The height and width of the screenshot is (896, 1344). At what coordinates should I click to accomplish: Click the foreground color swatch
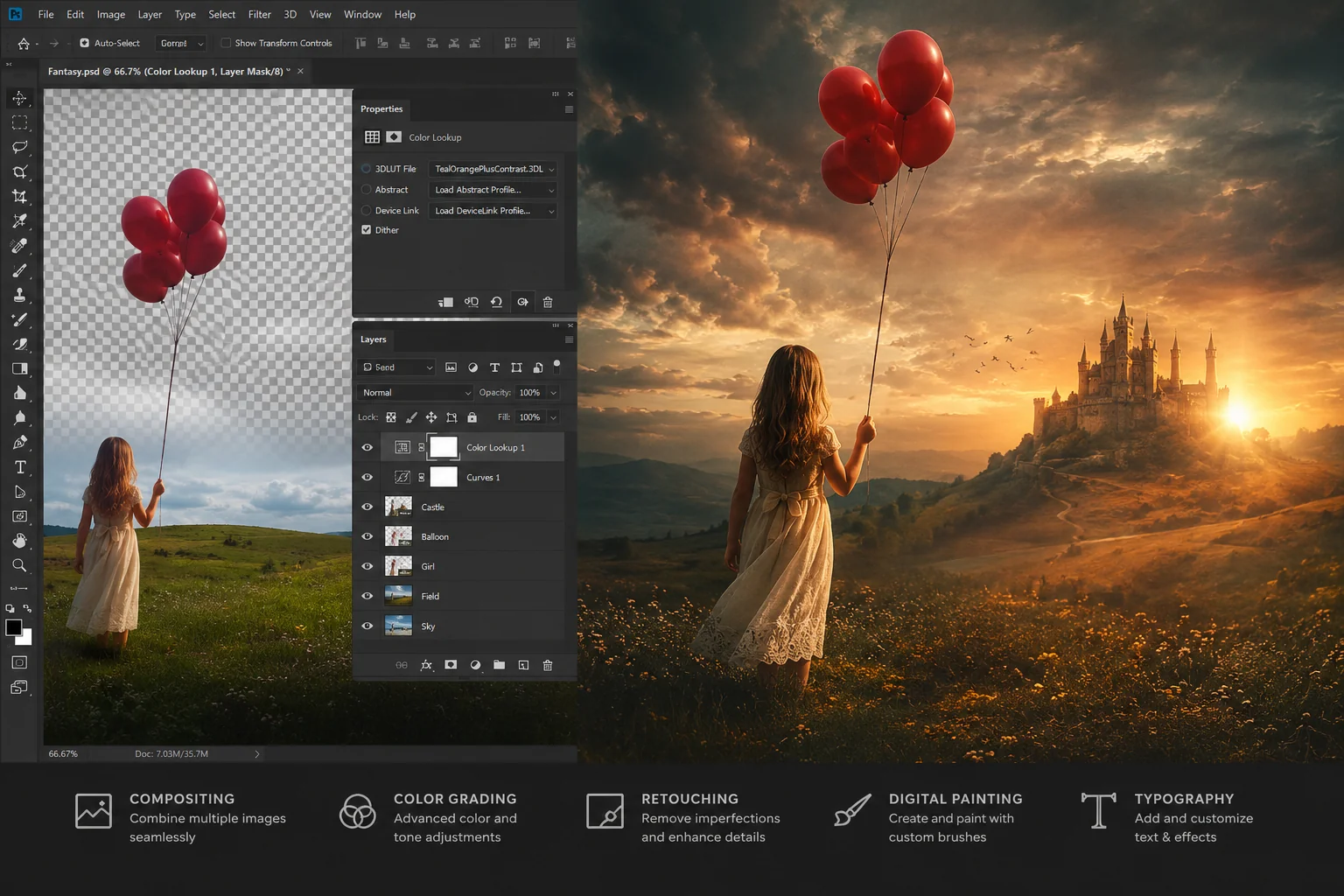click(x=14, y=627)
